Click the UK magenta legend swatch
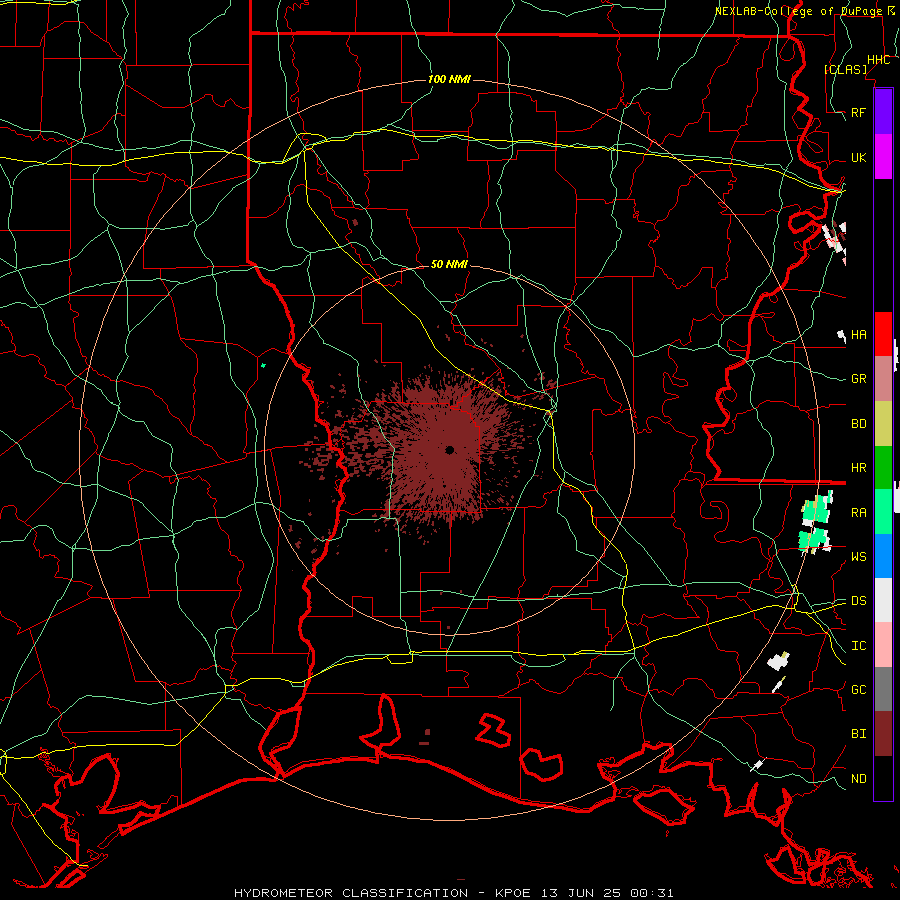900x900 pixels. click(x=883, y=157)
